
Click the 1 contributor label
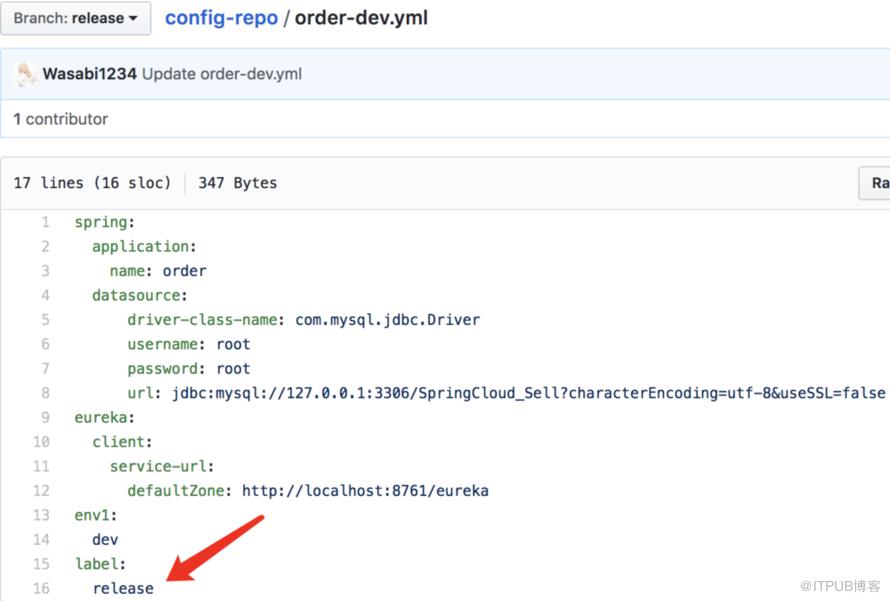[61, 119]
